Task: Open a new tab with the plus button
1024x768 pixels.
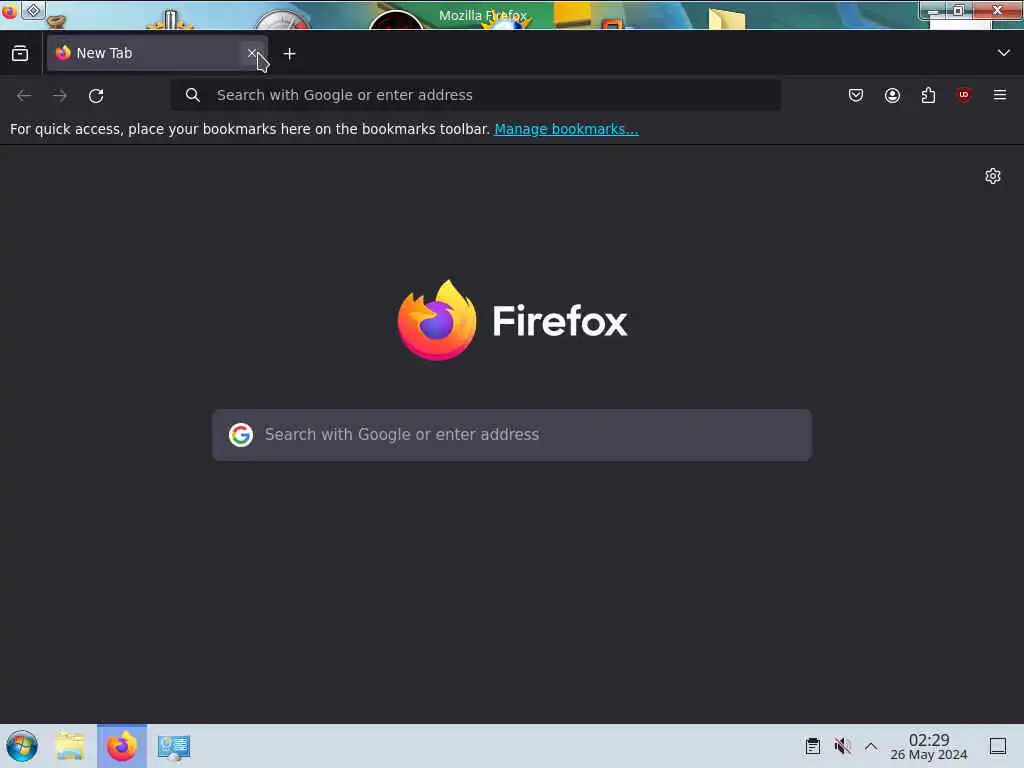Action: click(x=289, y=54)
